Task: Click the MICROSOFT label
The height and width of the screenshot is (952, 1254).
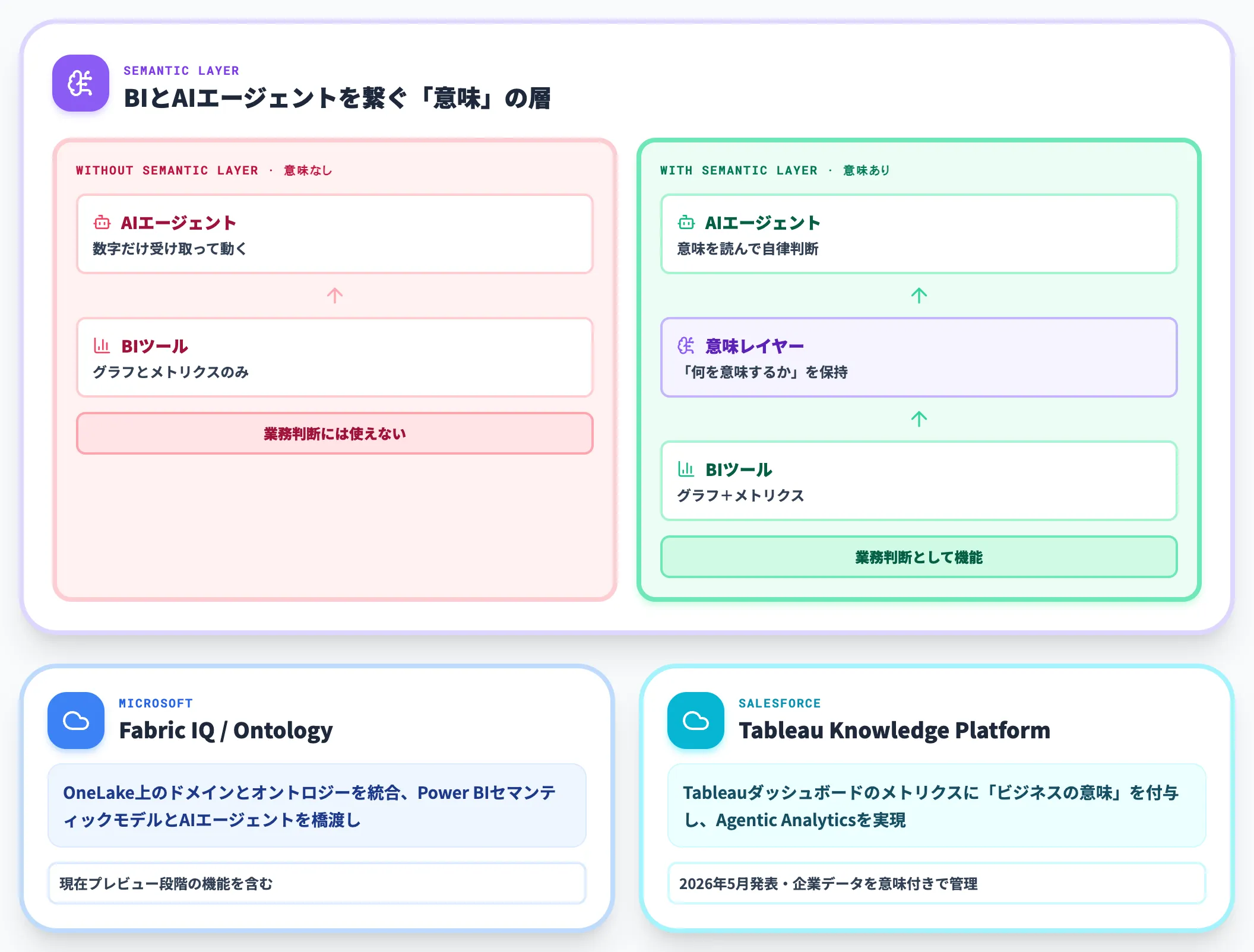Action: 156,703
